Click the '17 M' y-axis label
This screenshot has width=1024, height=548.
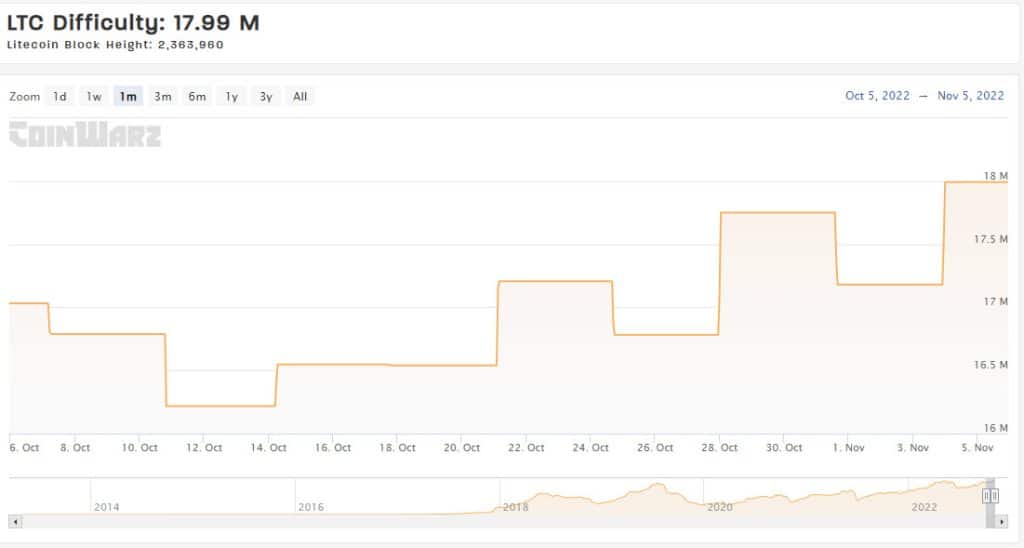[x=996, y=301]
